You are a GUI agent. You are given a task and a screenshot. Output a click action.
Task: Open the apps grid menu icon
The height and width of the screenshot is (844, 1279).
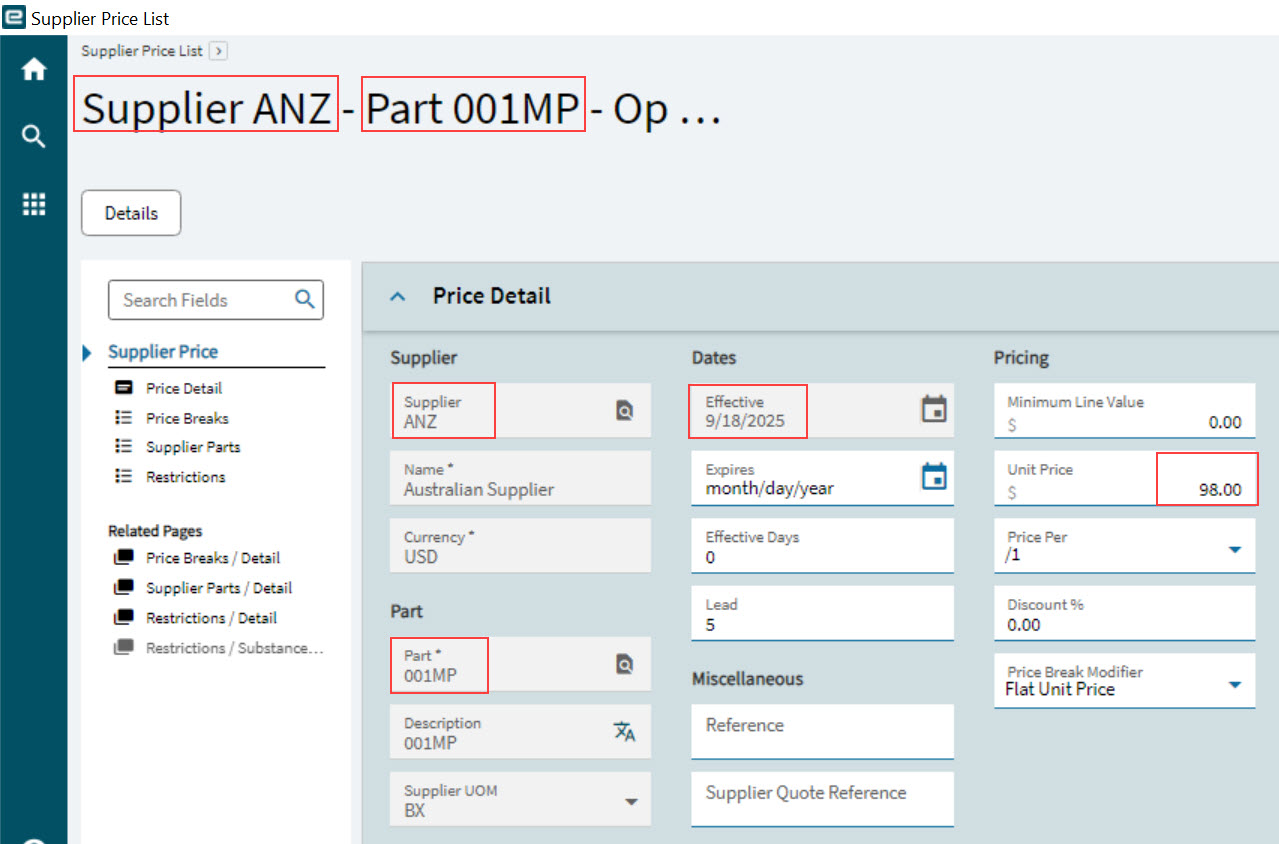point(34,205)
